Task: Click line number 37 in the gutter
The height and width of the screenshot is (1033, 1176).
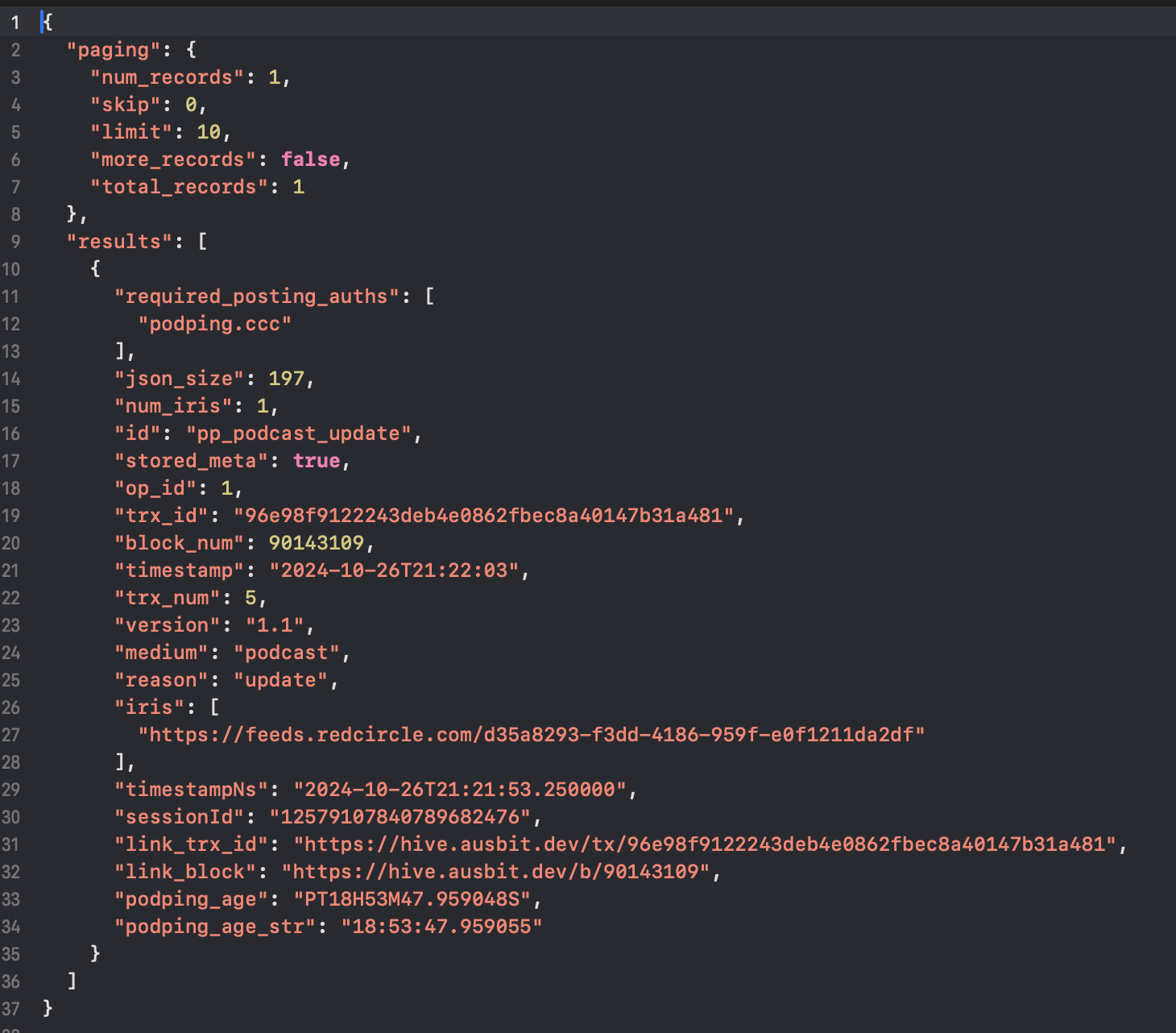Action: pos(10,1009)
